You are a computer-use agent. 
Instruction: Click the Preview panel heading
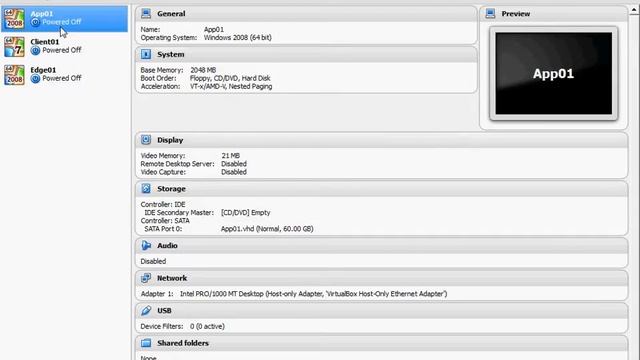[x=516, y=13]
